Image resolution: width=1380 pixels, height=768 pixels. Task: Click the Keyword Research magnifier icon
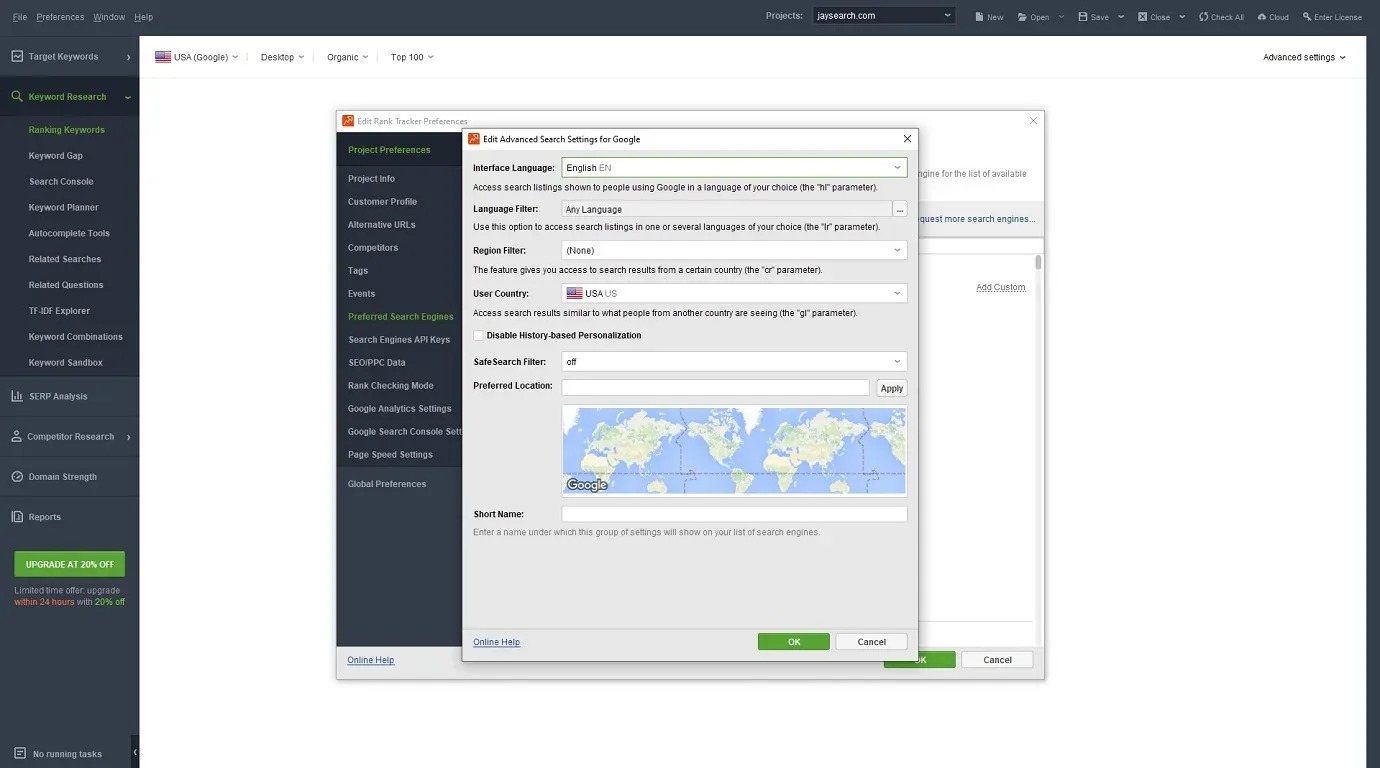17,97
